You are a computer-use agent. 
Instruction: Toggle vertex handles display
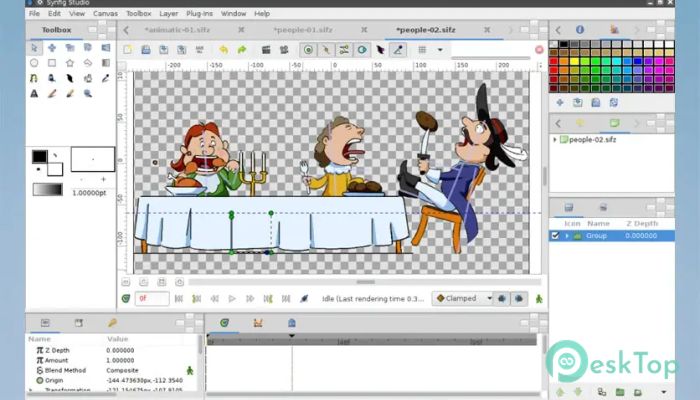[326, 50]
